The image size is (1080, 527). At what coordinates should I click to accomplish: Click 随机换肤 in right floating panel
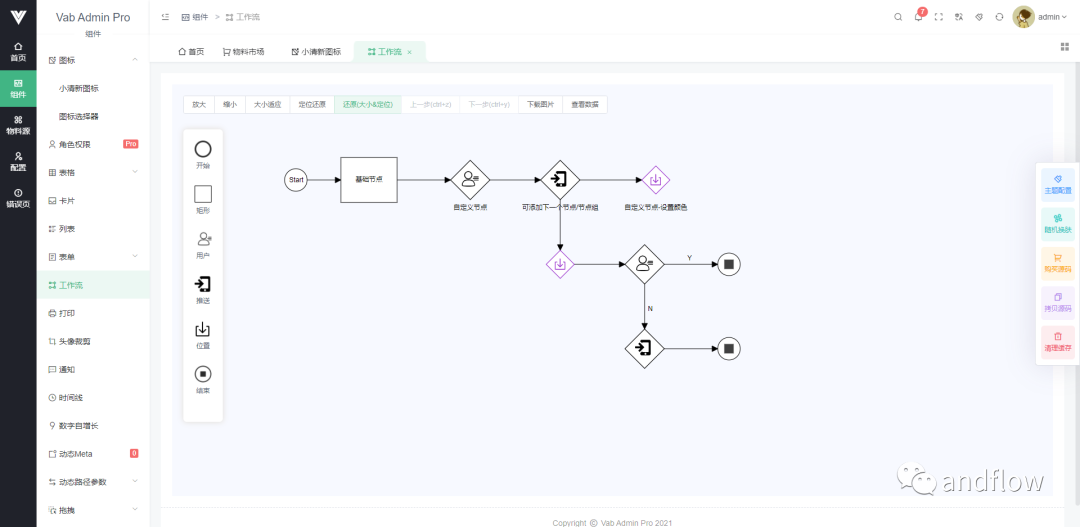click(x=1058, y=225)
